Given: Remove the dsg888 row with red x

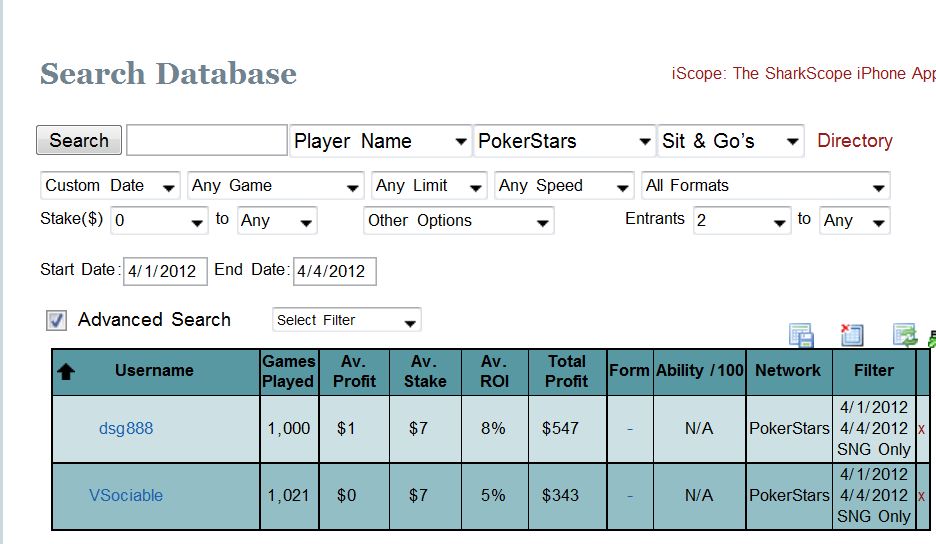Looking at the screenshot, I should tap(921, 429).
